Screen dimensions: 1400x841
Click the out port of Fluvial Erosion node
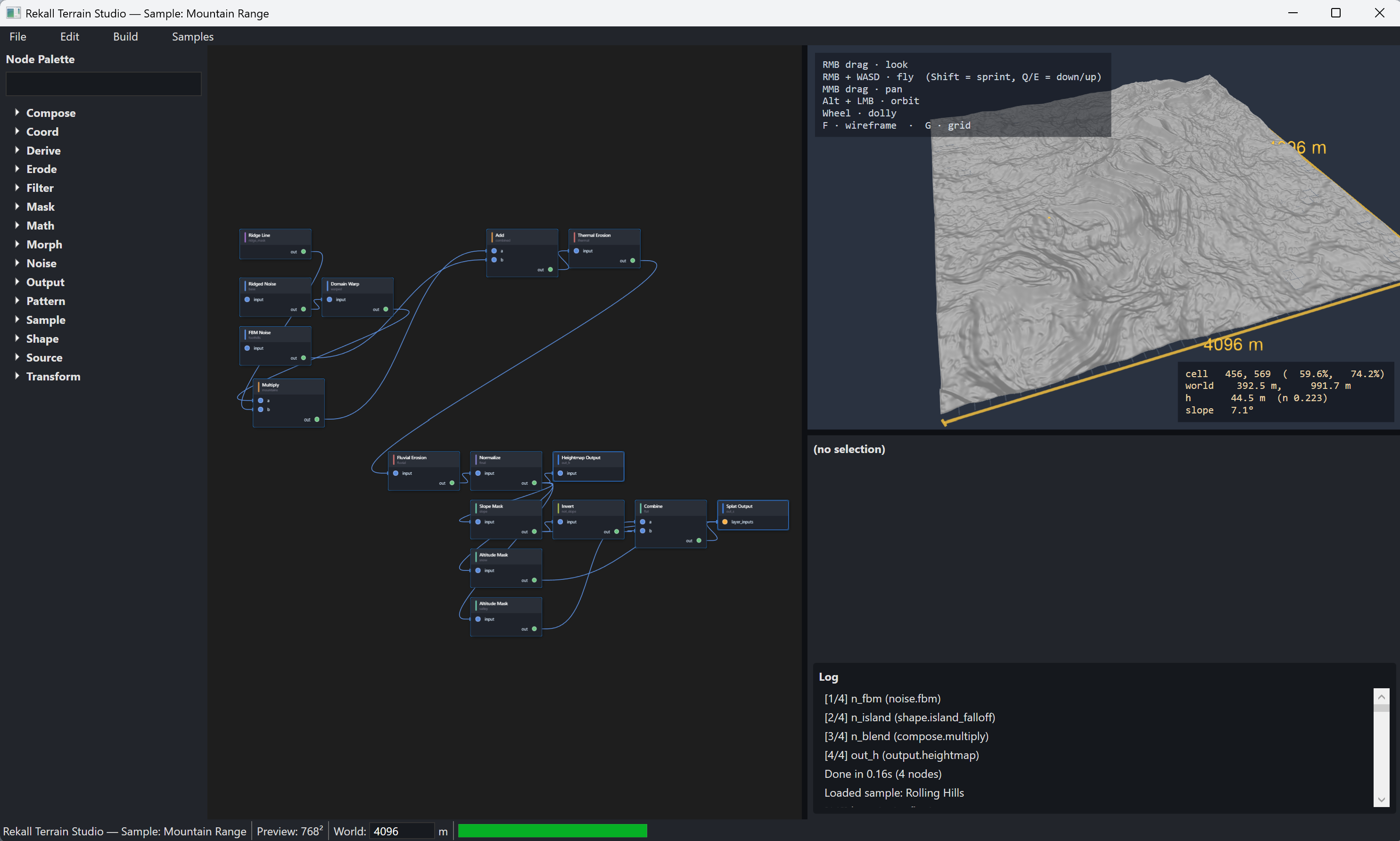(x=452, y=483)
